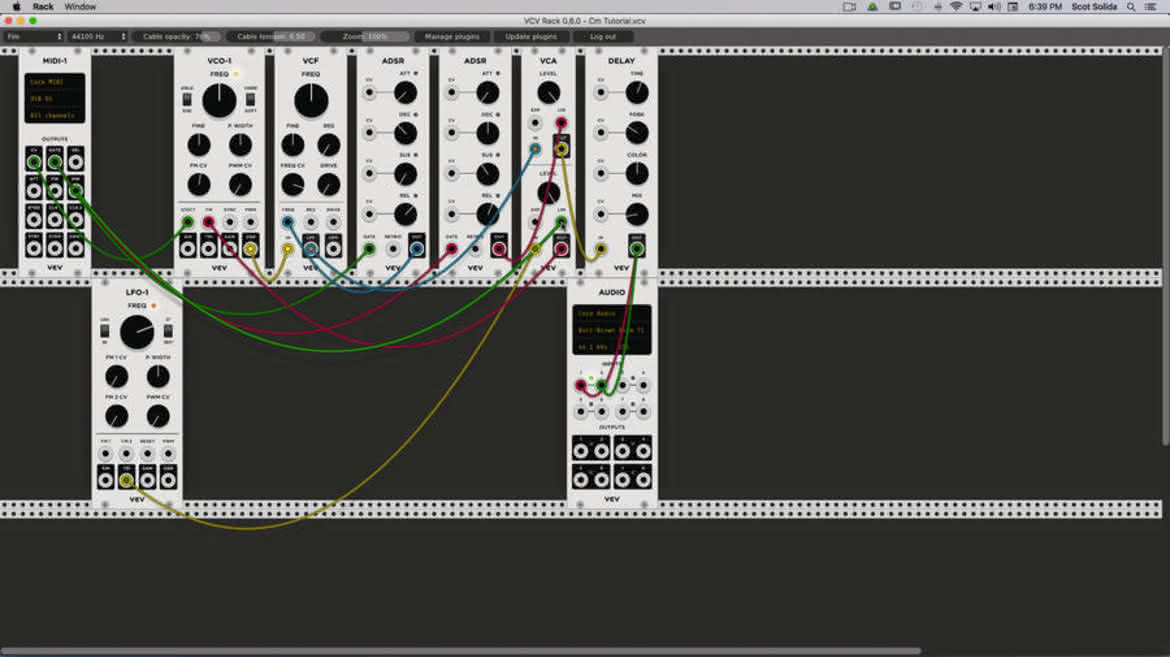This screenshot has height=657, width=1170.
Task: Click the VCO-1 FM input port
Action: [x=208, y=222]
